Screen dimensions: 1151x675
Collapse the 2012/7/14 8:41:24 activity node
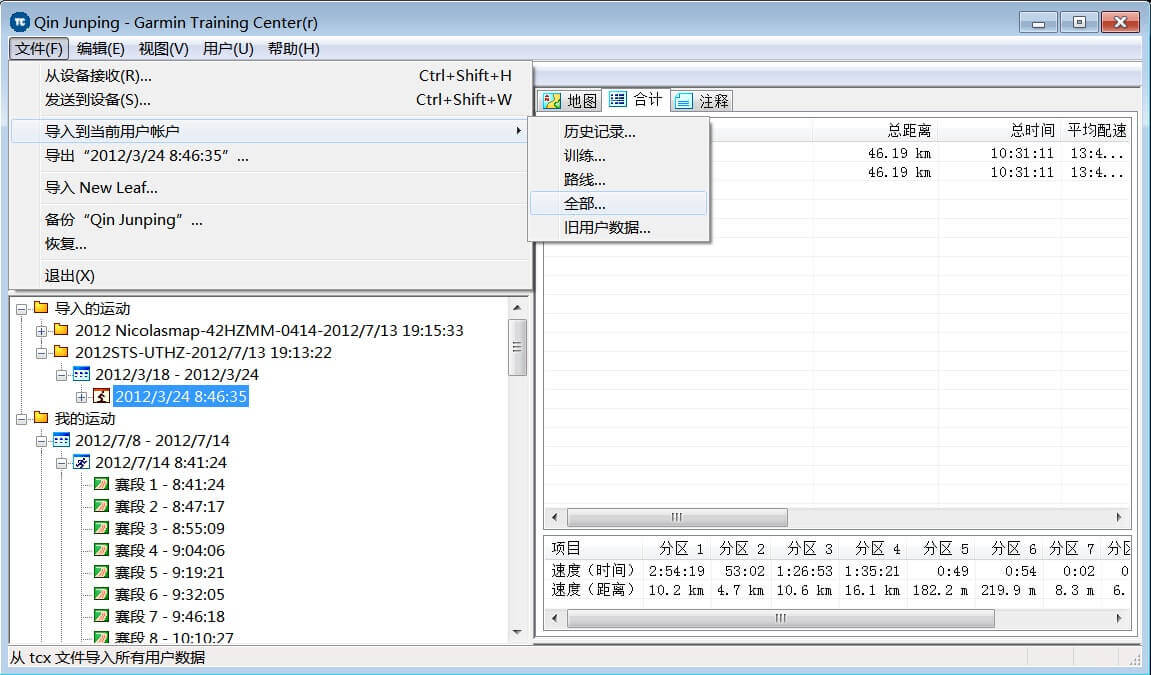pos(62,463)
